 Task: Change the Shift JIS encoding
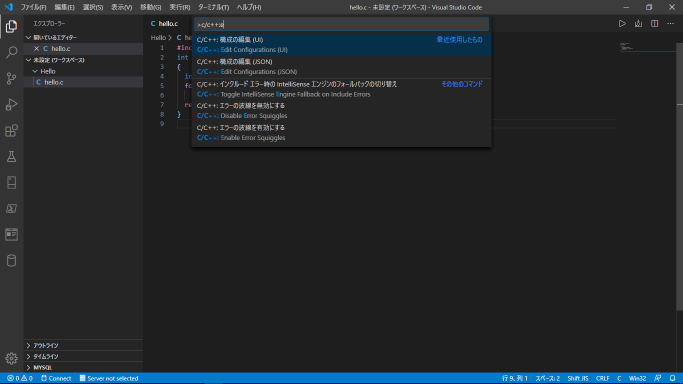[x=578, y=378]
